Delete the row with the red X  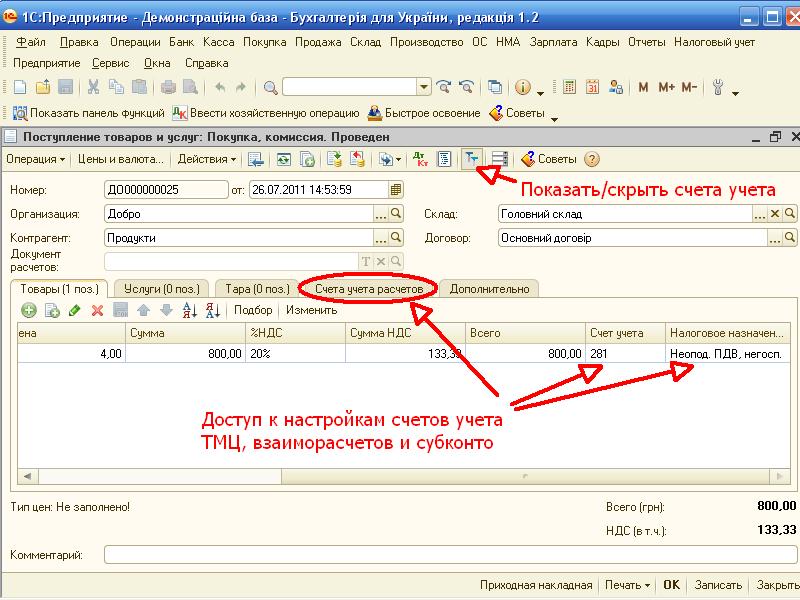(x=97, y=310)
